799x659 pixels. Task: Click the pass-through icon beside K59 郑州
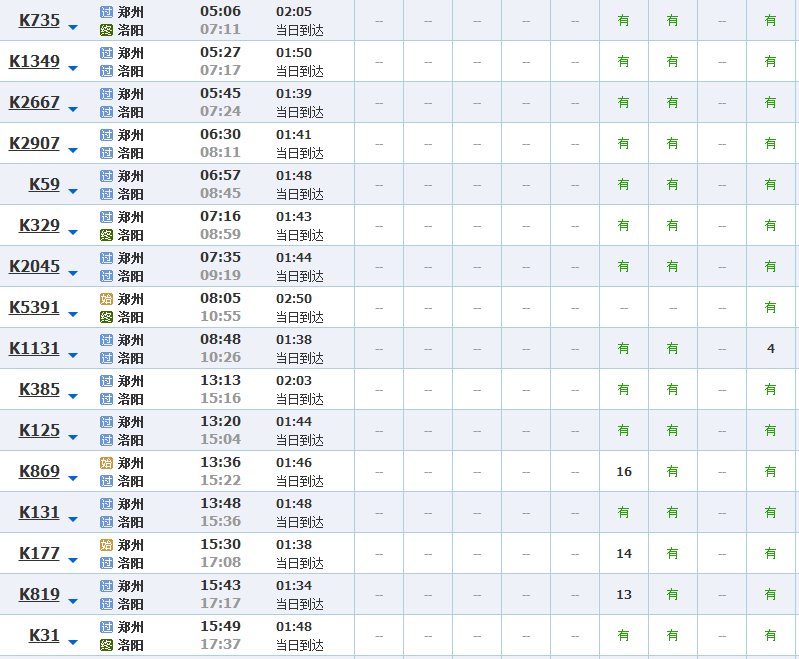107,176
